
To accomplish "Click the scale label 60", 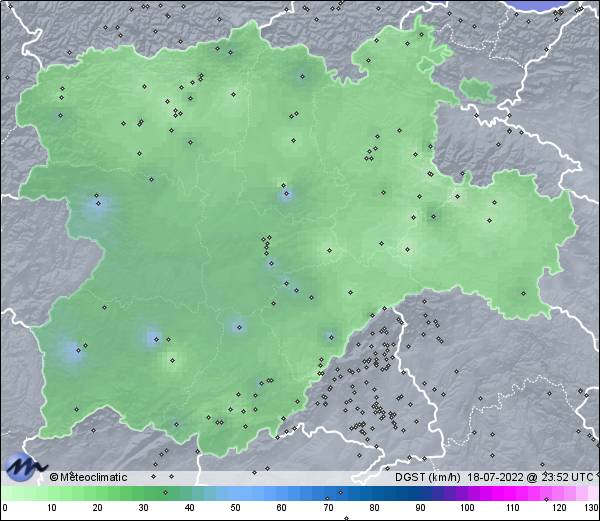I will [x=282, y=508].
